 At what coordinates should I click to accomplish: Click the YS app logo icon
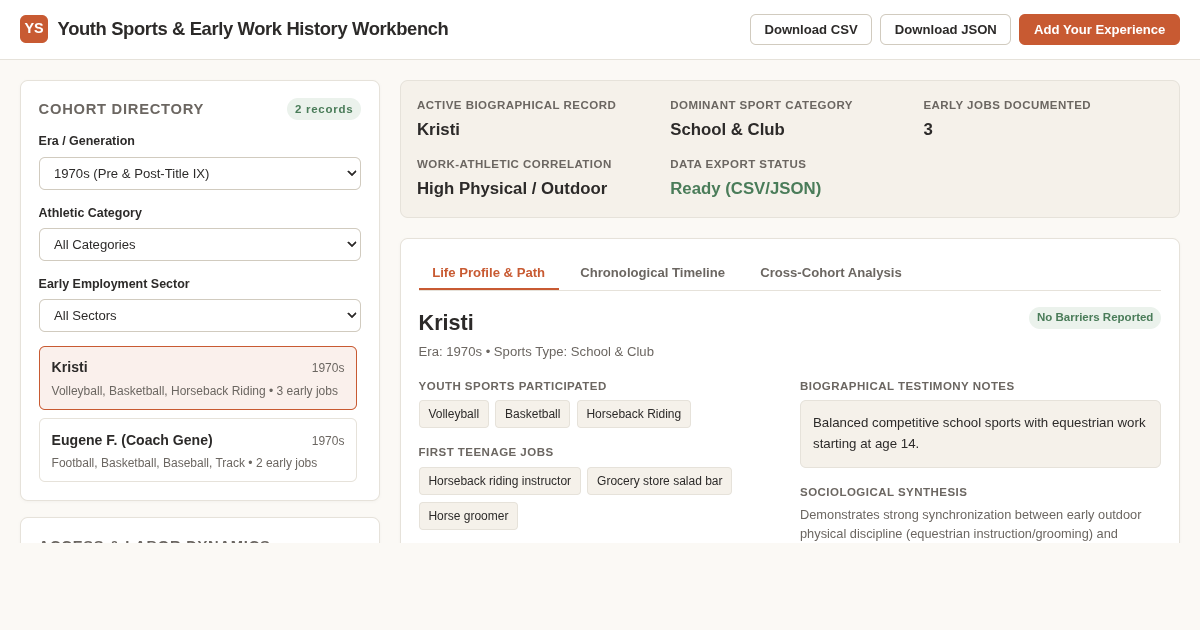click(x=34, y=29)
